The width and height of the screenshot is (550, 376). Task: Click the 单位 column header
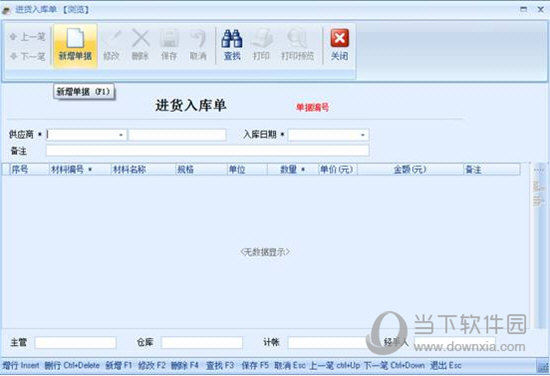pos(247,170)
